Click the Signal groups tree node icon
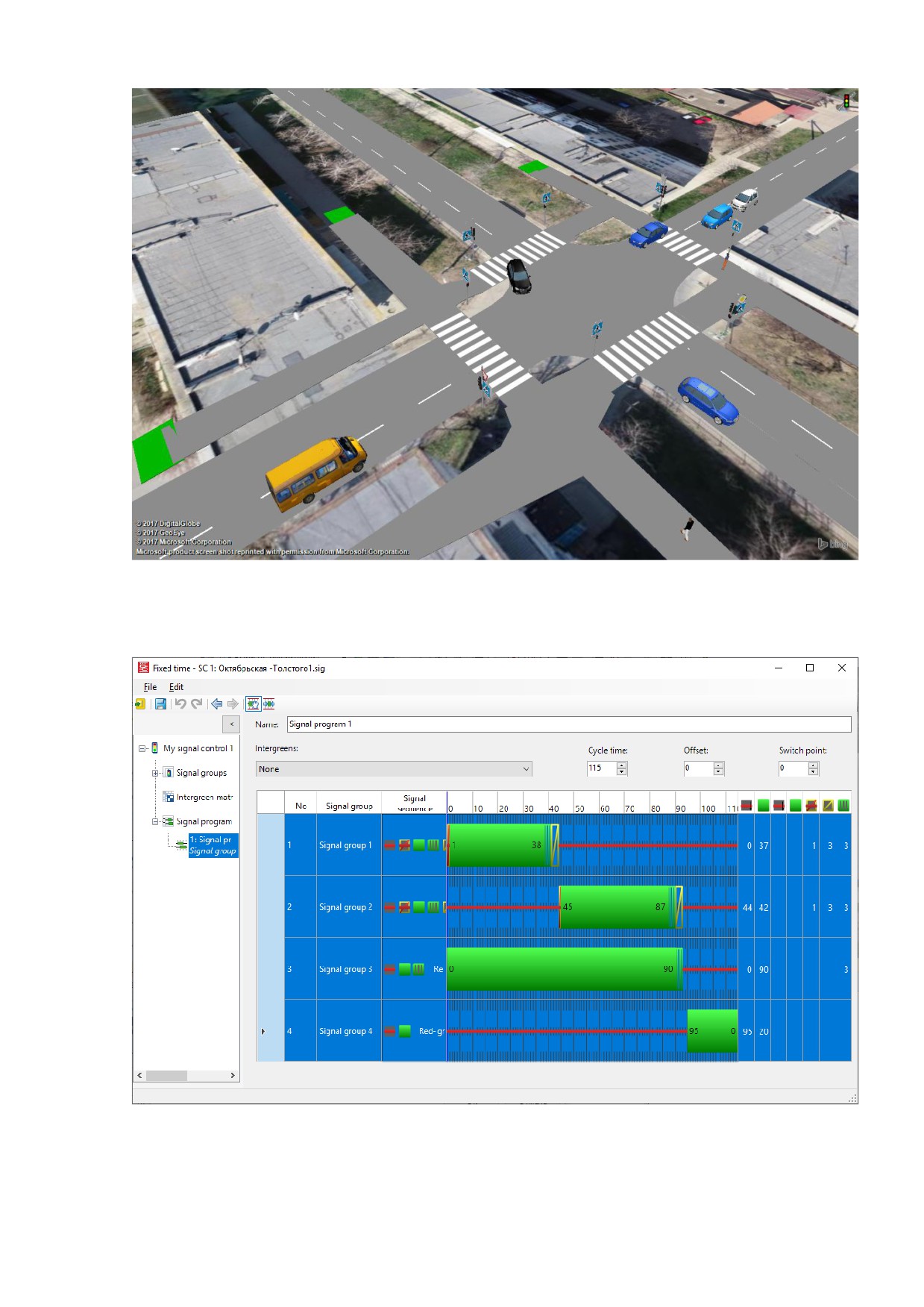The image size is (924, 1307). coord(169,772)
